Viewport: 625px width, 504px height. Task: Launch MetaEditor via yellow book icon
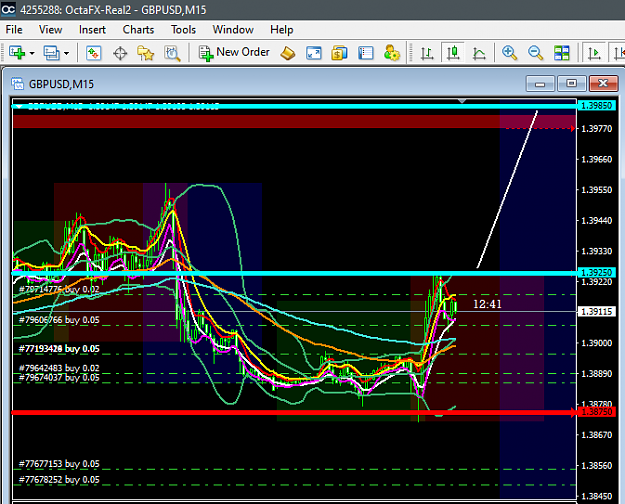click(288, 53)
